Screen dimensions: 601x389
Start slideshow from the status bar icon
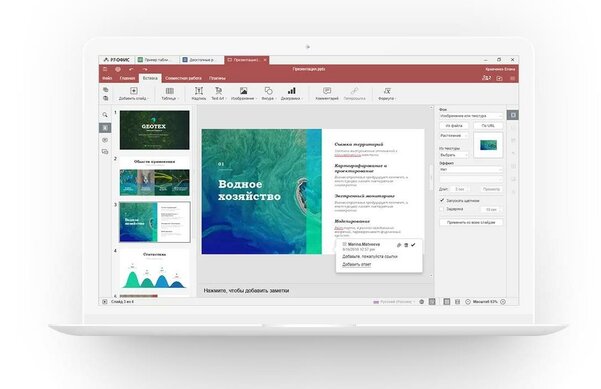coord(105,302)
